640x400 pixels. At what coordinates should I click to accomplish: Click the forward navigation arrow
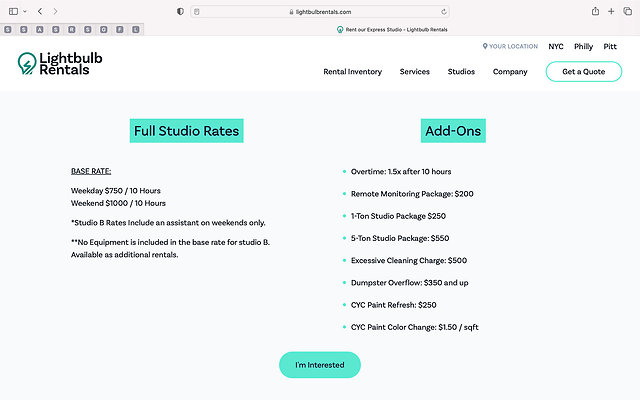[55, 11]
